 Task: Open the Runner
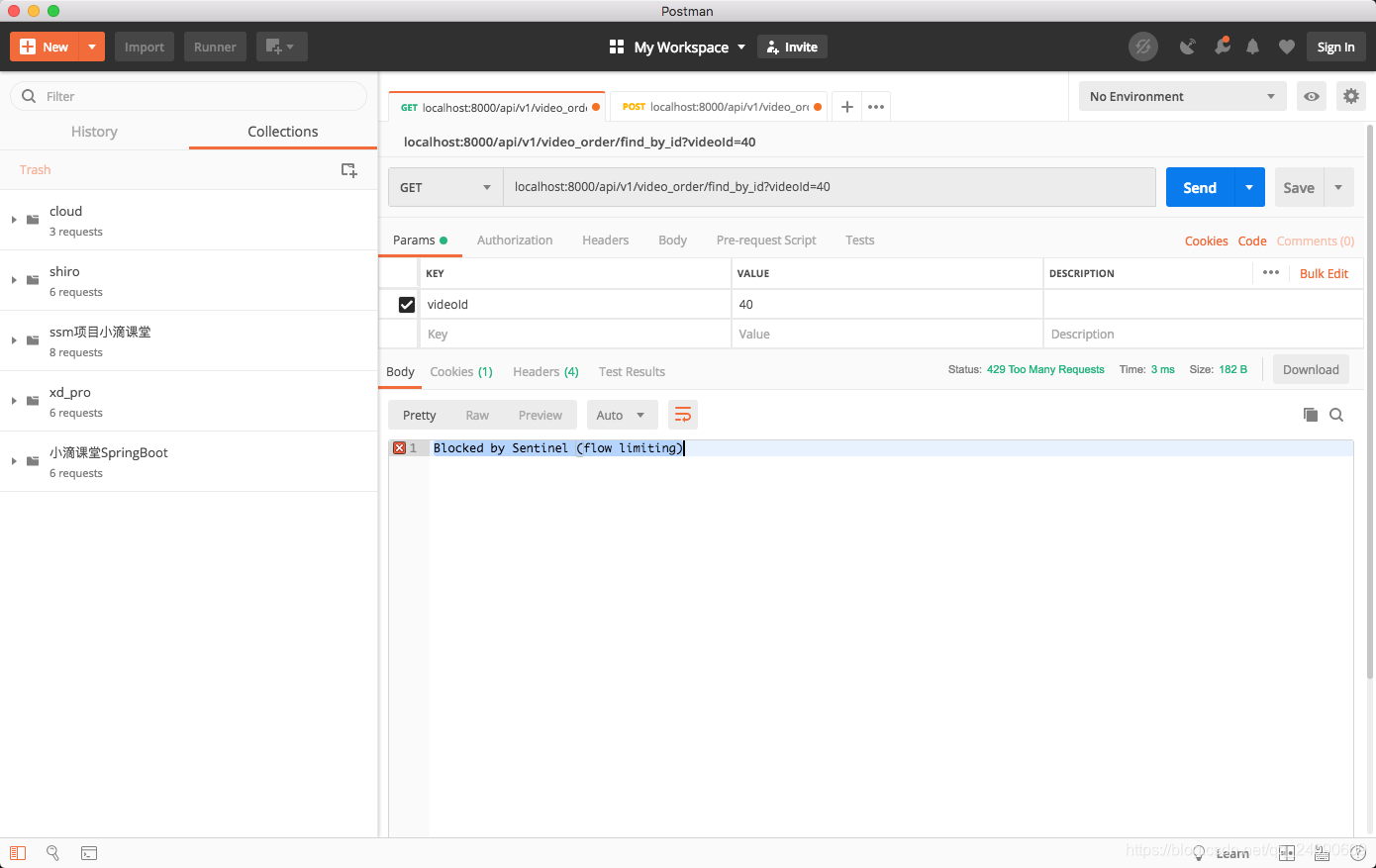pyautogui.click(x=215, y=47)
